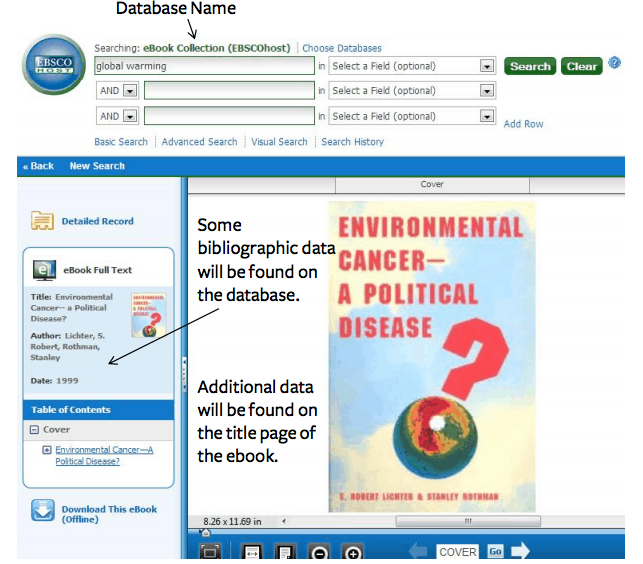Click the horizontal scrollbar under the cover
The height and width of the screenshot is (564, 643).
coord(468,521)
